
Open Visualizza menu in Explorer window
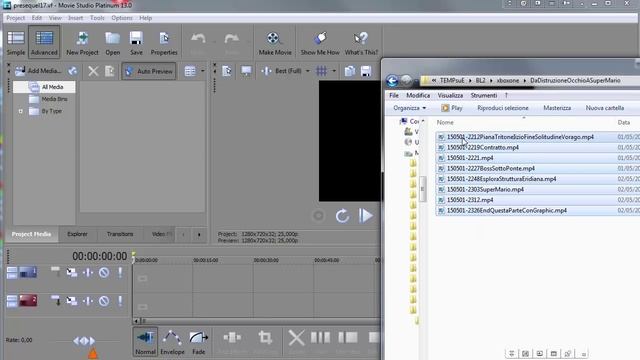pyautogui.click(x=450, y=96)
